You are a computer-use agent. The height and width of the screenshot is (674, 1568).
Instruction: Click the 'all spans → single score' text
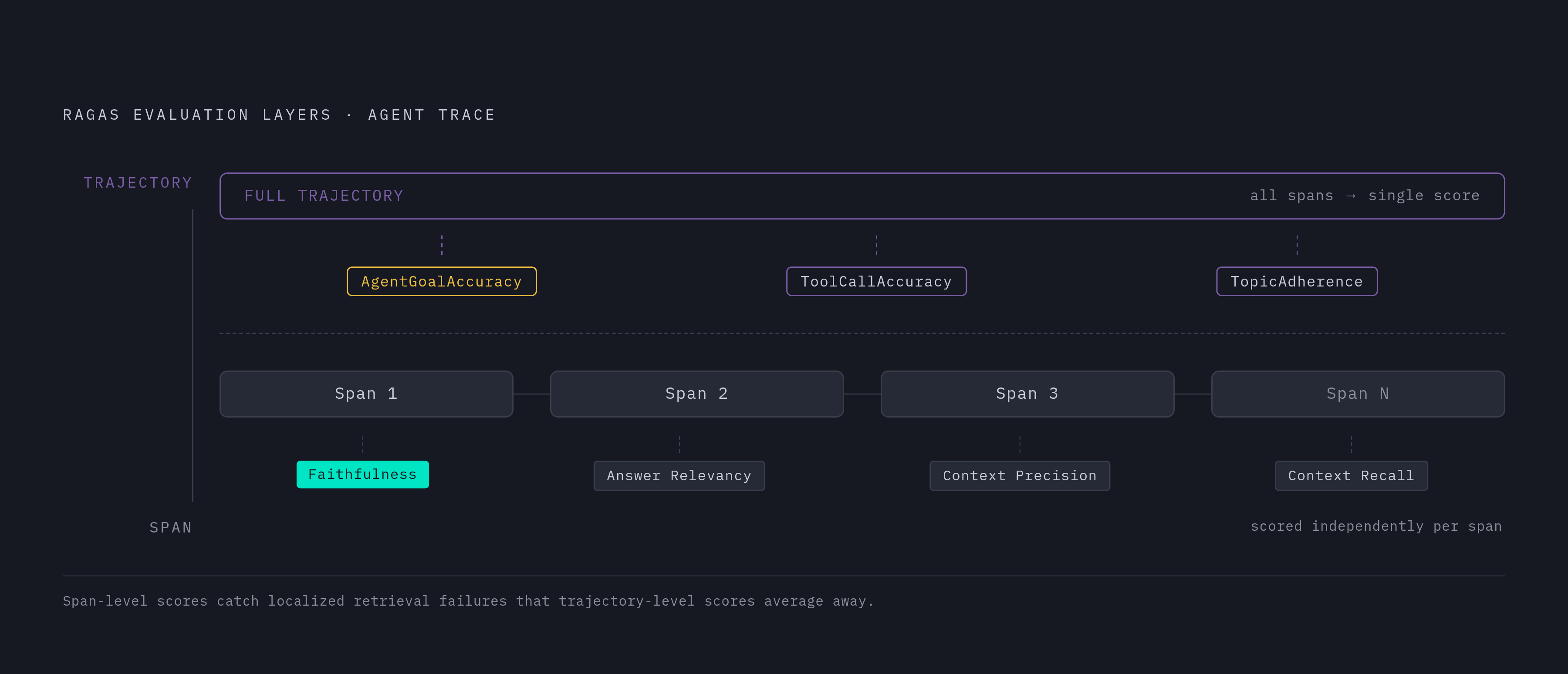(1364, 196)
